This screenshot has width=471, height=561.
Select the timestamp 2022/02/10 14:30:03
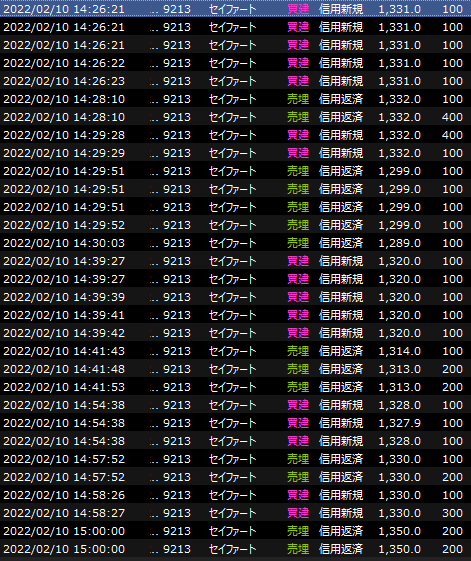tap(64, 243)
